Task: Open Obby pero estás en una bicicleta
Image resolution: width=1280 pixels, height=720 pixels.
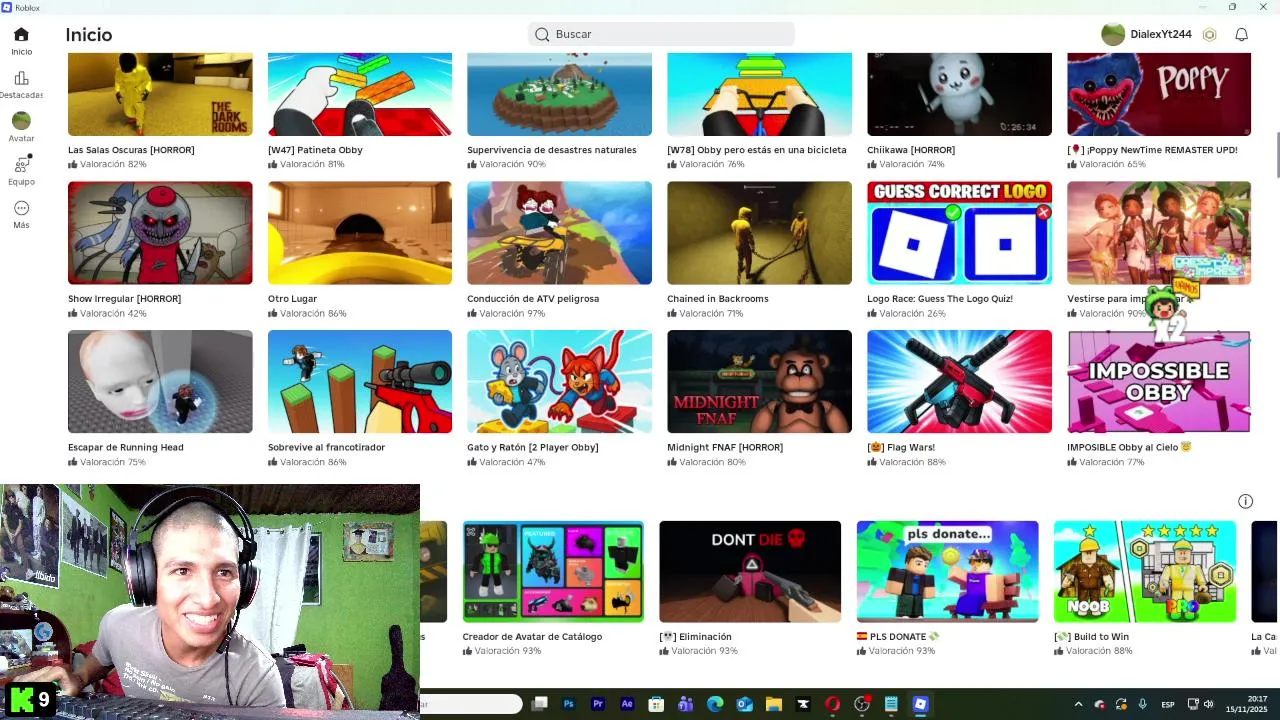Action: pos(759,94)
